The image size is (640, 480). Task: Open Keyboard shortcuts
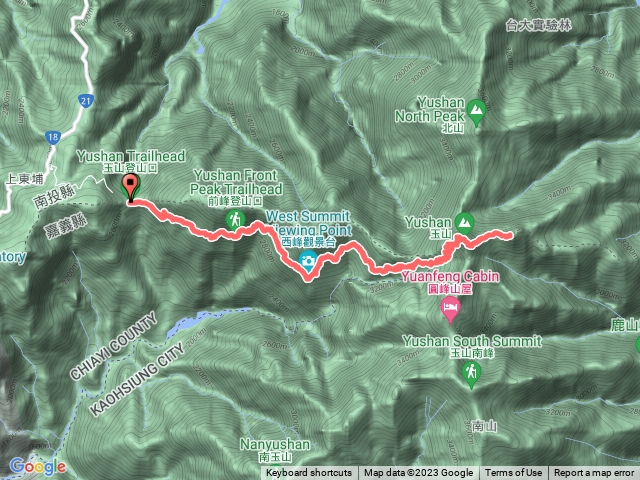pyautogui.click(x=309, y=473)
